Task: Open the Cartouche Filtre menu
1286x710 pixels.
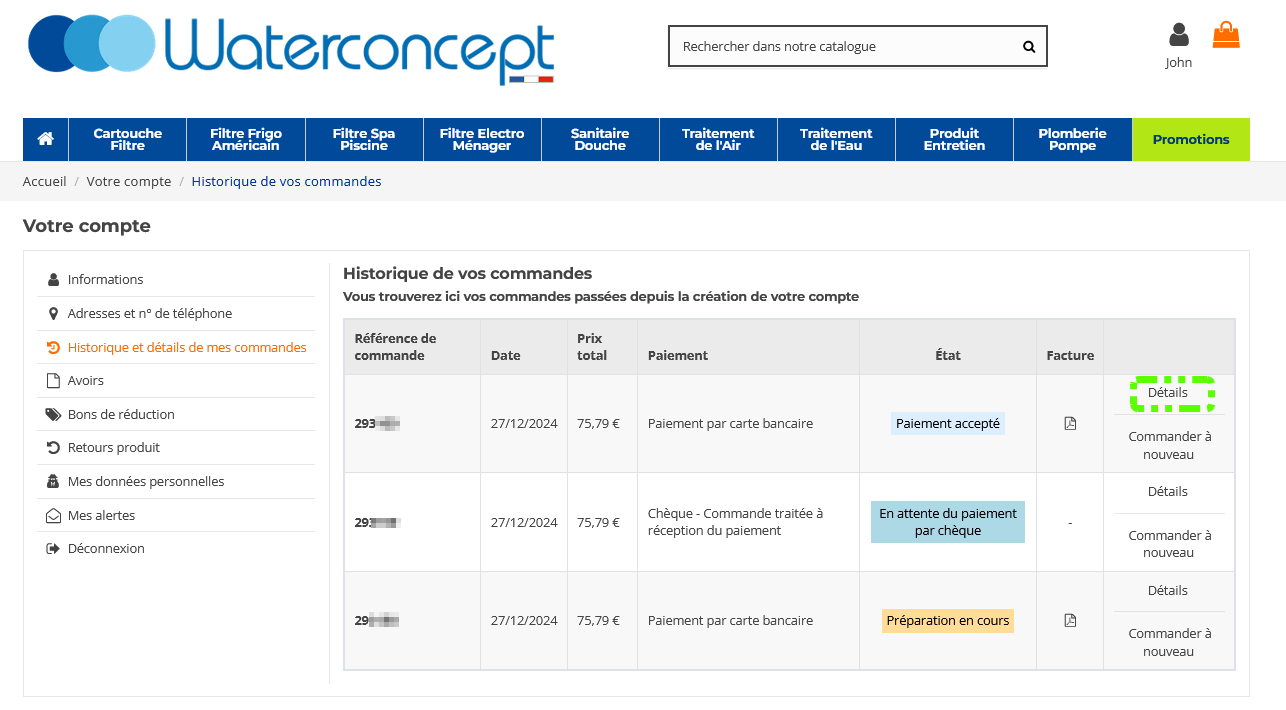Action: [x=128, y=139]
